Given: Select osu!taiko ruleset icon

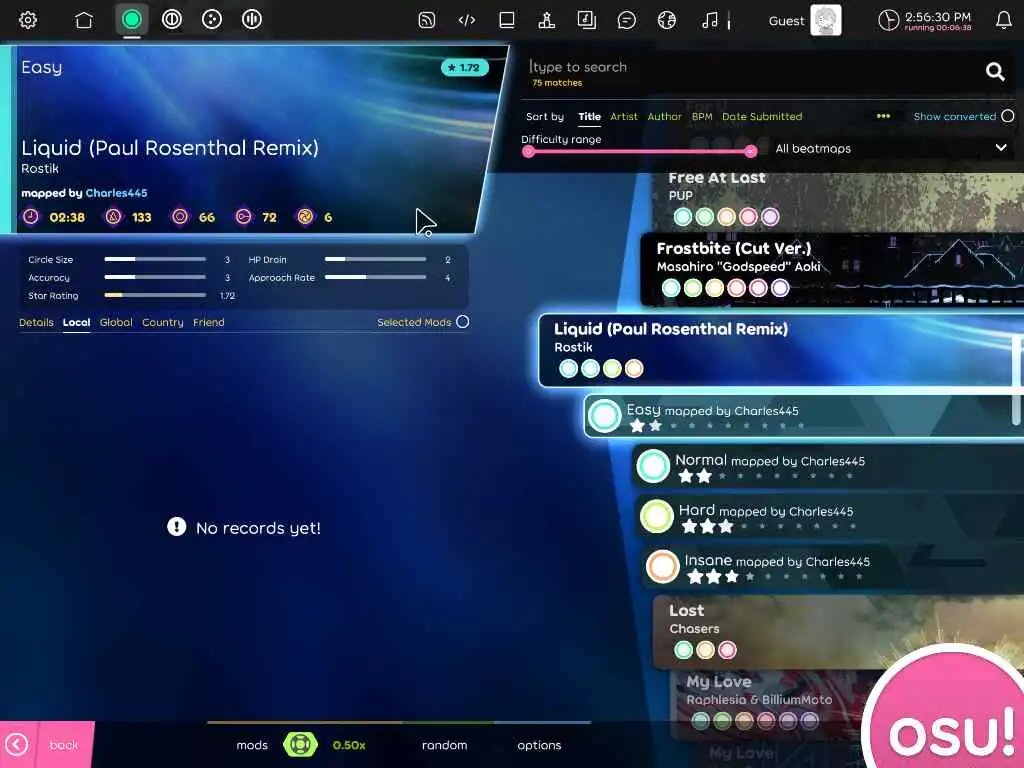Looking at the screenshot, I should [x=172, y=20].
